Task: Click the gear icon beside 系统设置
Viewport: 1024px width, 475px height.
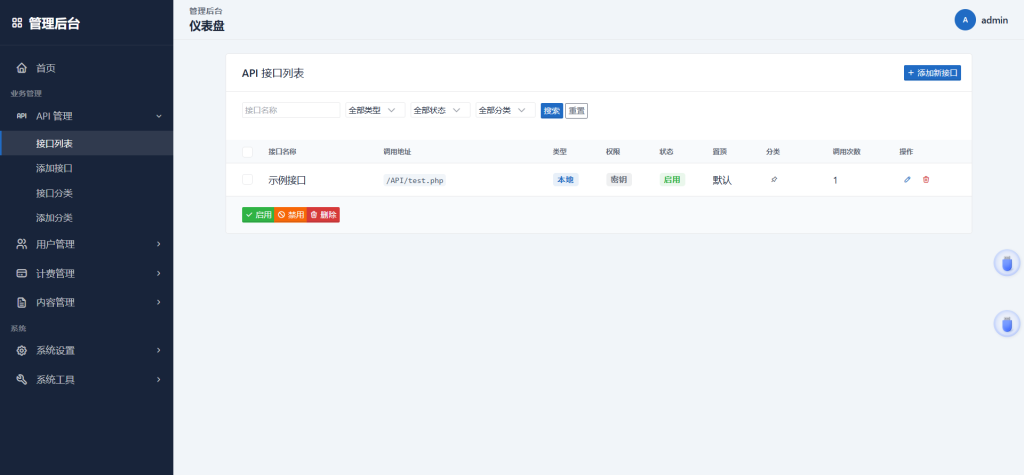Action: pos(22,350)
